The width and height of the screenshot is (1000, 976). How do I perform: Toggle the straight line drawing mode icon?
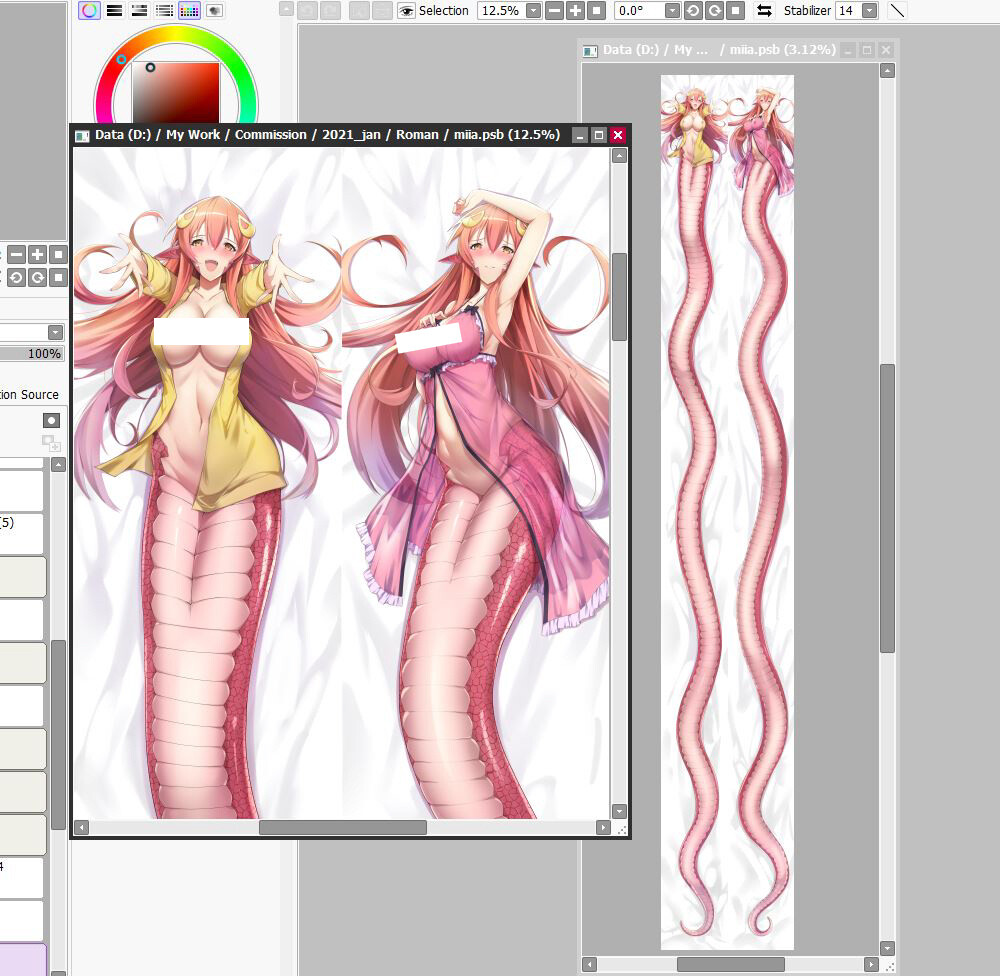897,11
